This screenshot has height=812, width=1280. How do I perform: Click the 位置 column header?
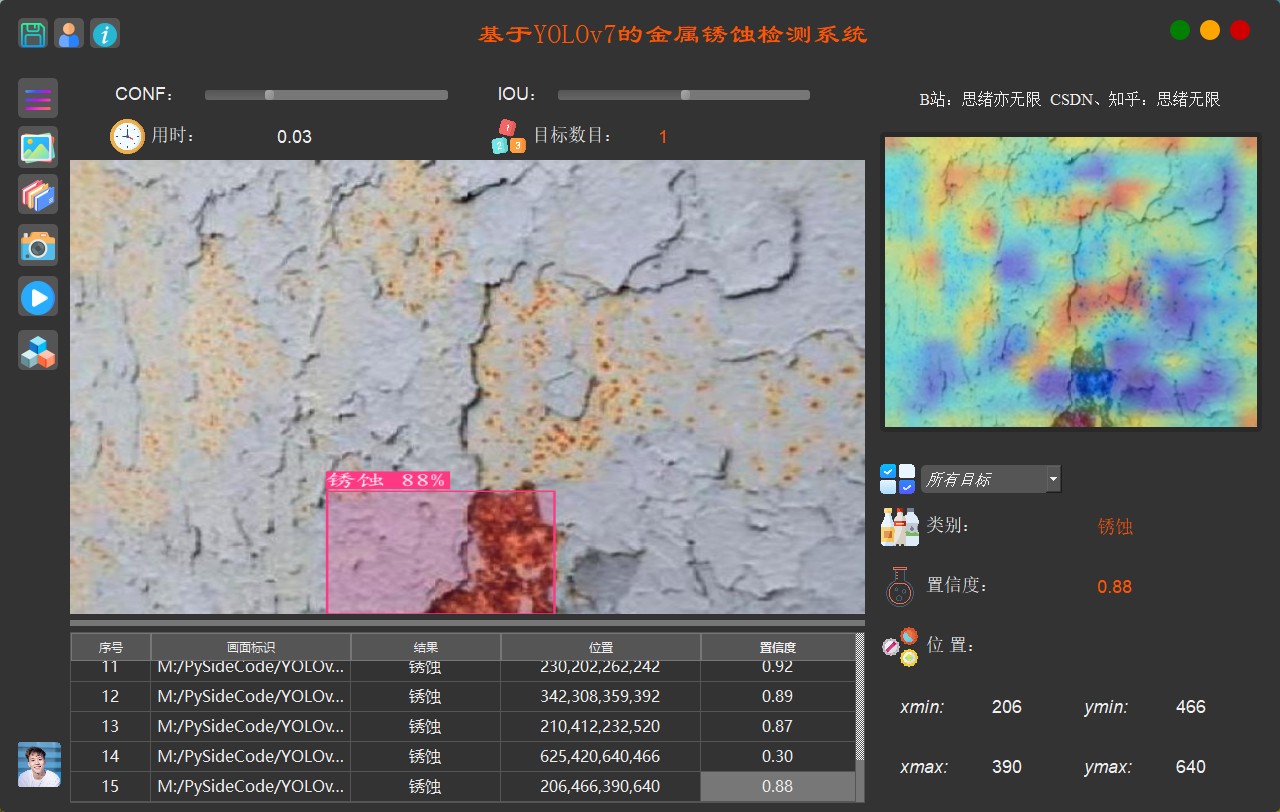[600, 647]
